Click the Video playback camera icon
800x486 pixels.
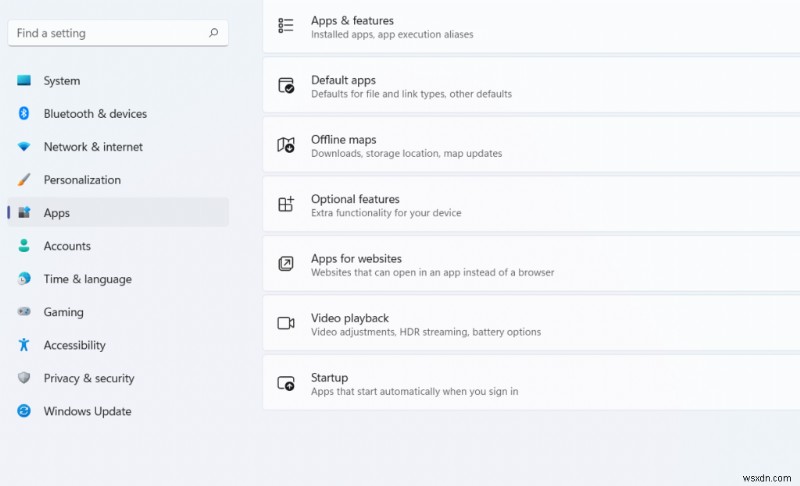pos(286,323)
